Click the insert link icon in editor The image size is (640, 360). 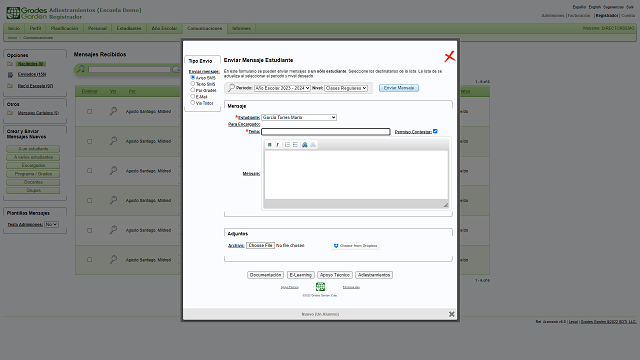pyautogui.click(x=304, y=144)
